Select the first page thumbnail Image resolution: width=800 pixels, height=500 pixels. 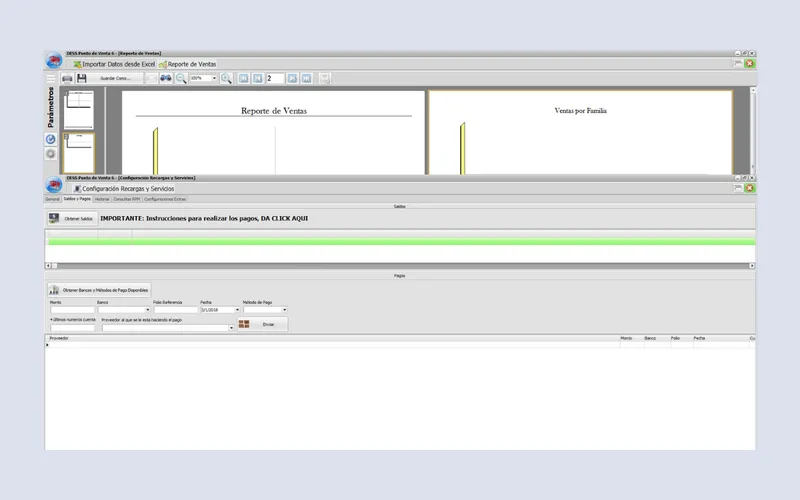coord(79,110)
